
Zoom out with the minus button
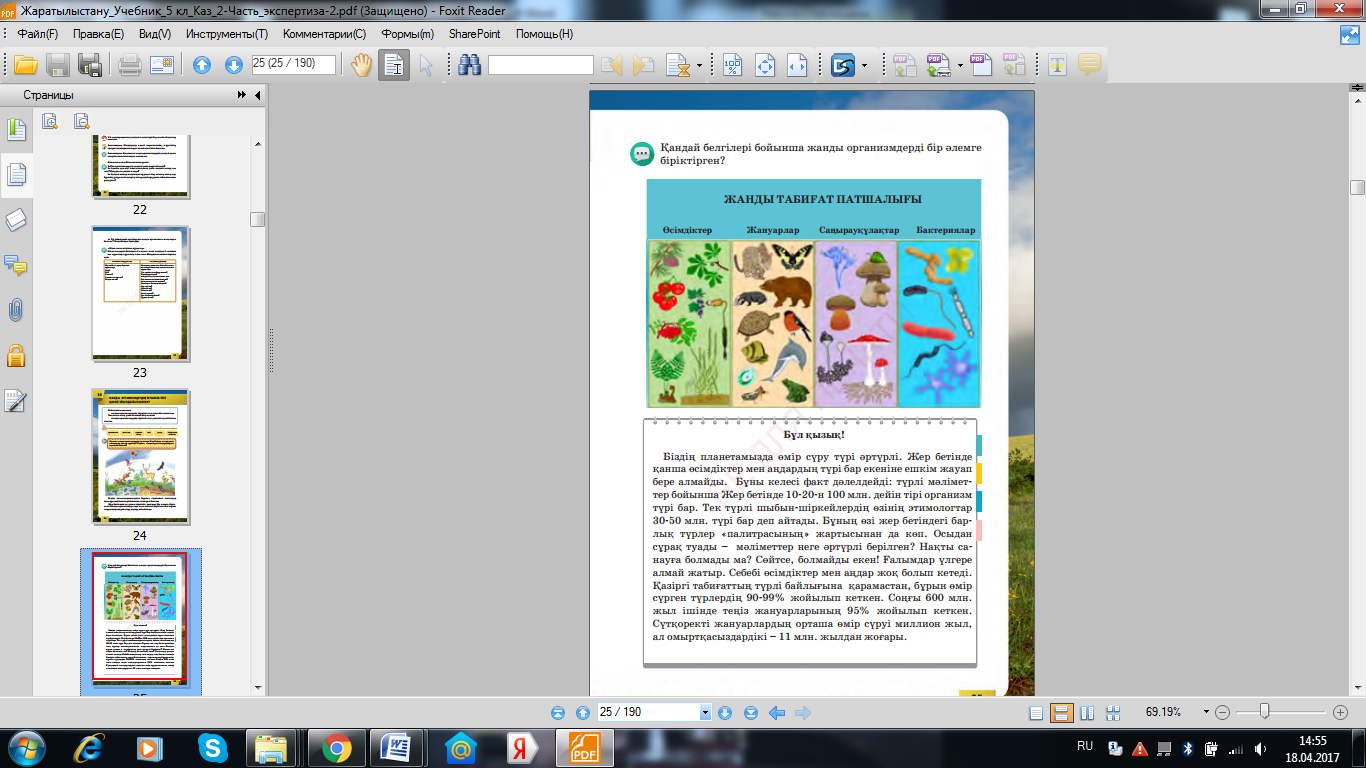[1222, 713]
